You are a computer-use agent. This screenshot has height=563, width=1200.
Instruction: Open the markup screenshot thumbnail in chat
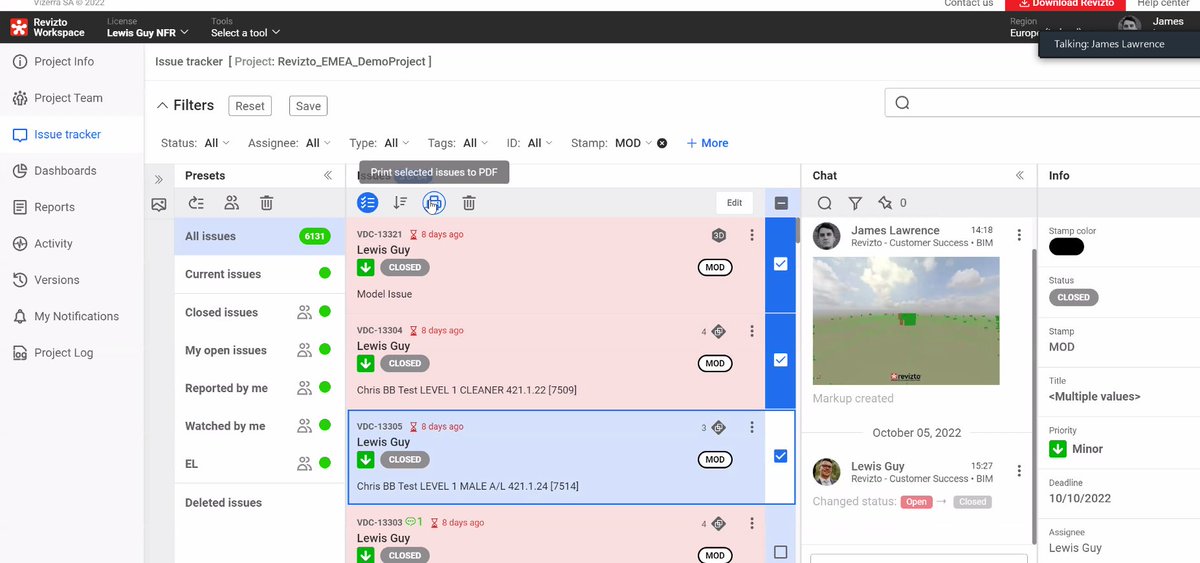(x=906, y=321)
